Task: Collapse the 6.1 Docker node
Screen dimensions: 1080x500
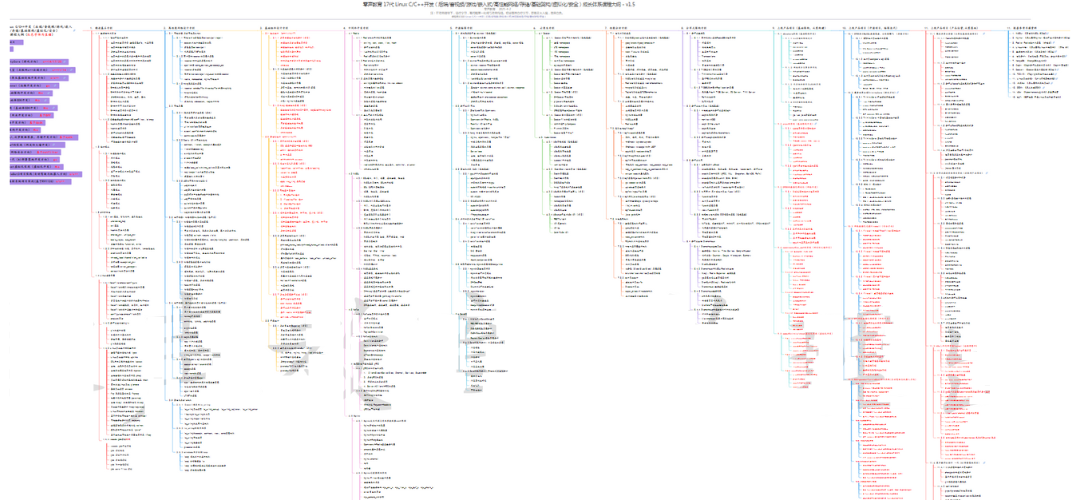Action: coord(545,34)
